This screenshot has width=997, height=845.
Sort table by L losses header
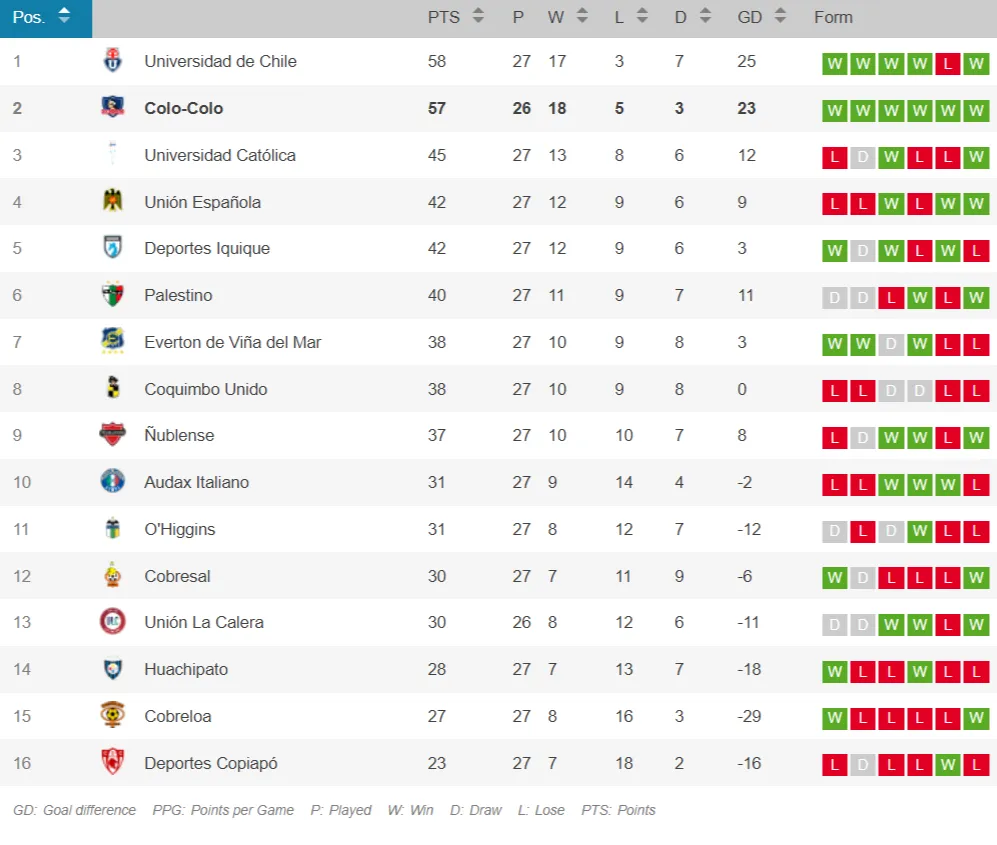click(630, 17)
